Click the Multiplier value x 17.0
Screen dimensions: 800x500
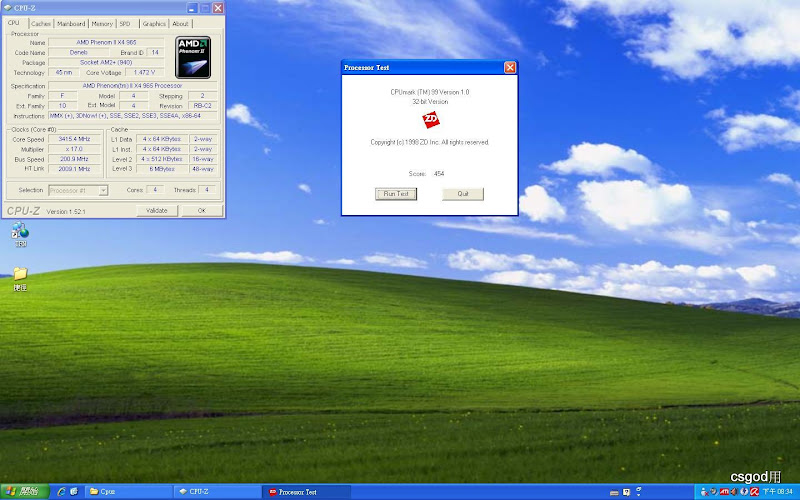(x=74, y=149)
